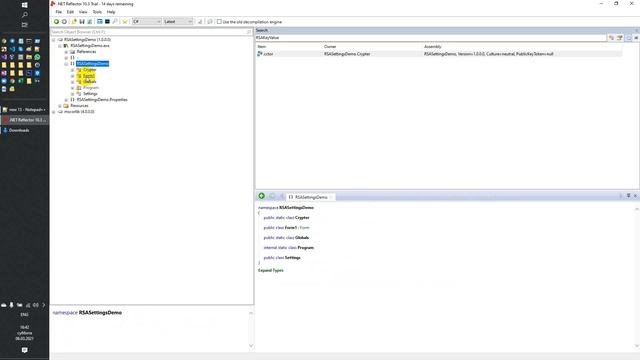
Task: Click the blue Assembly Browser window icon in toolbar
Action: click(100, 22)
